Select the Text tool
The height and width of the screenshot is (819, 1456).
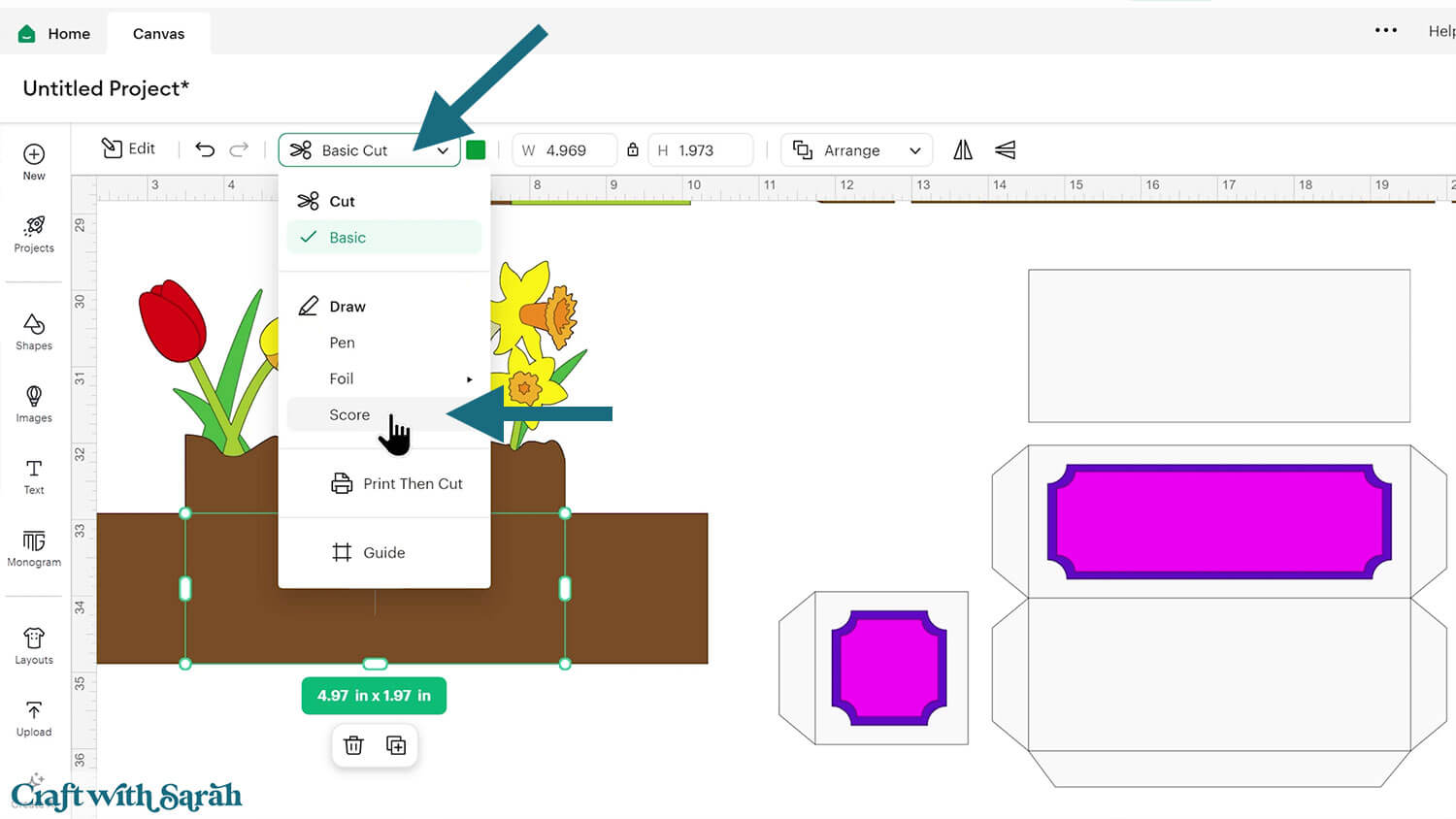coord(34,476)
